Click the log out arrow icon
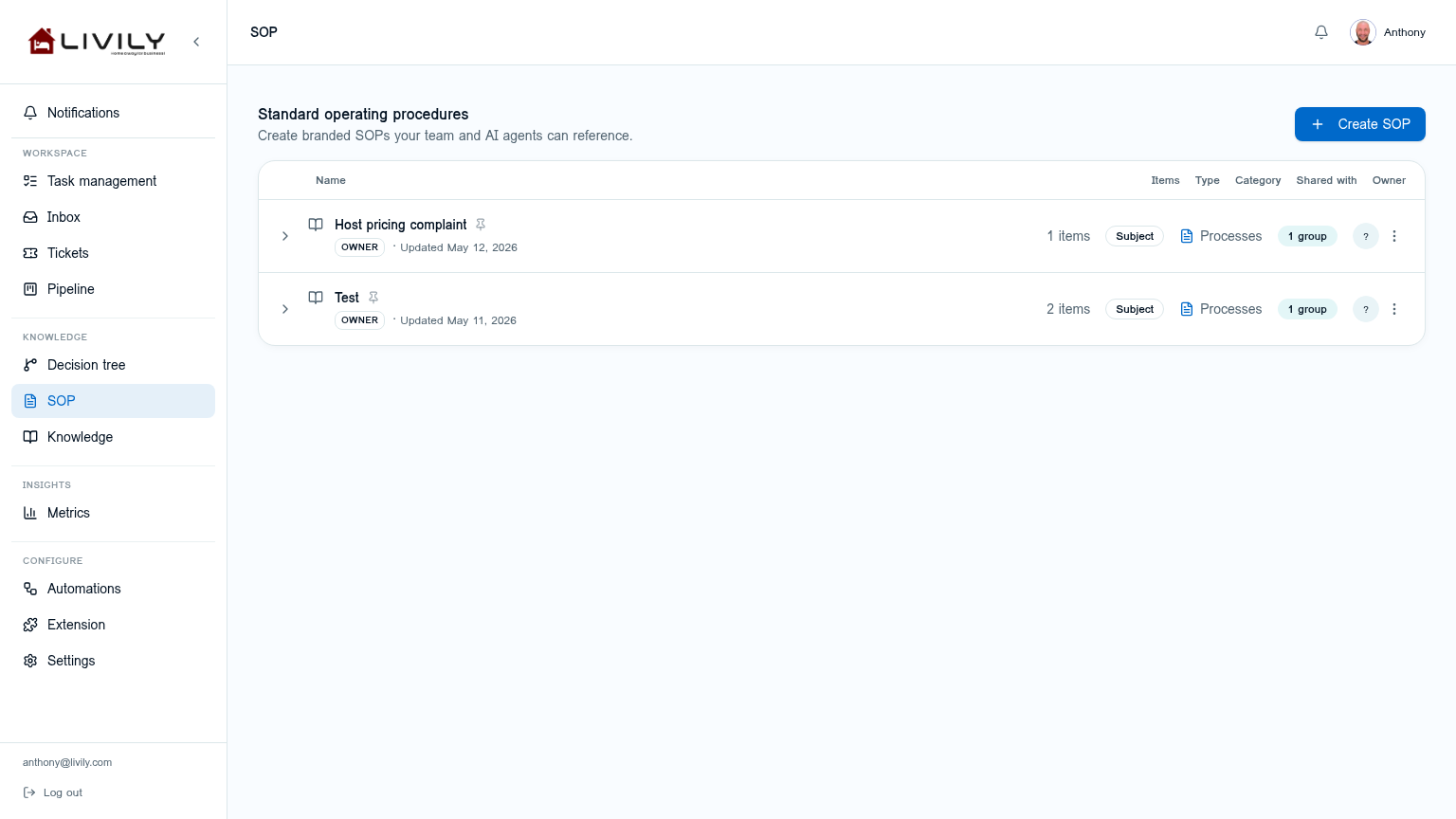 pyautogui.click(x=29, y=792)
